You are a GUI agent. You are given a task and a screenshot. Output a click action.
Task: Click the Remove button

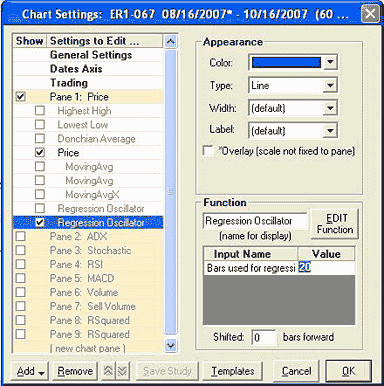coord(75,371)
